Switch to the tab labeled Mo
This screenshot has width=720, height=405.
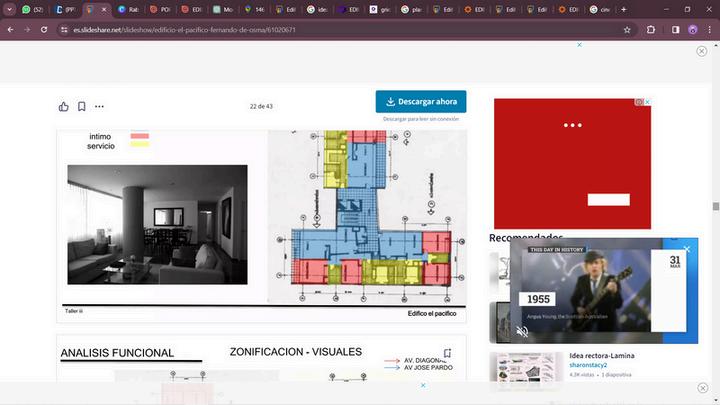(223, 9)
